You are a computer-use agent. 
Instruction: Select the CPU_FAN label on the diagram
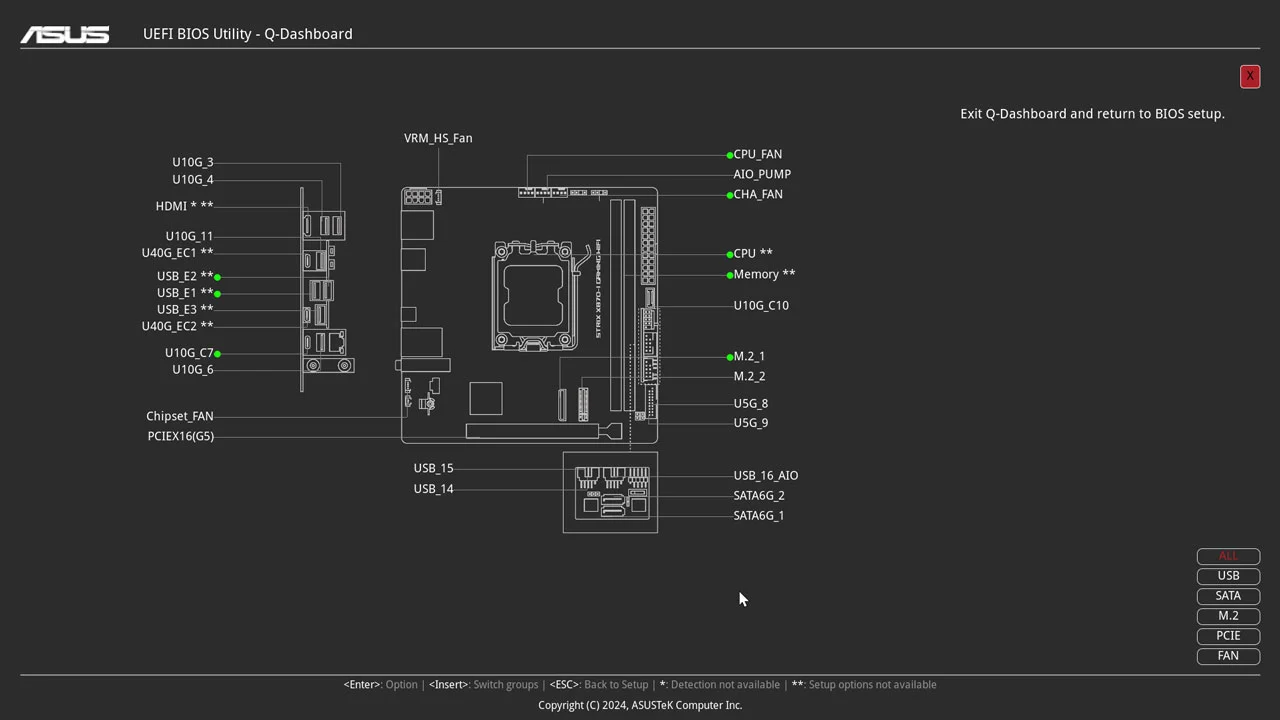tap(757, 154)
